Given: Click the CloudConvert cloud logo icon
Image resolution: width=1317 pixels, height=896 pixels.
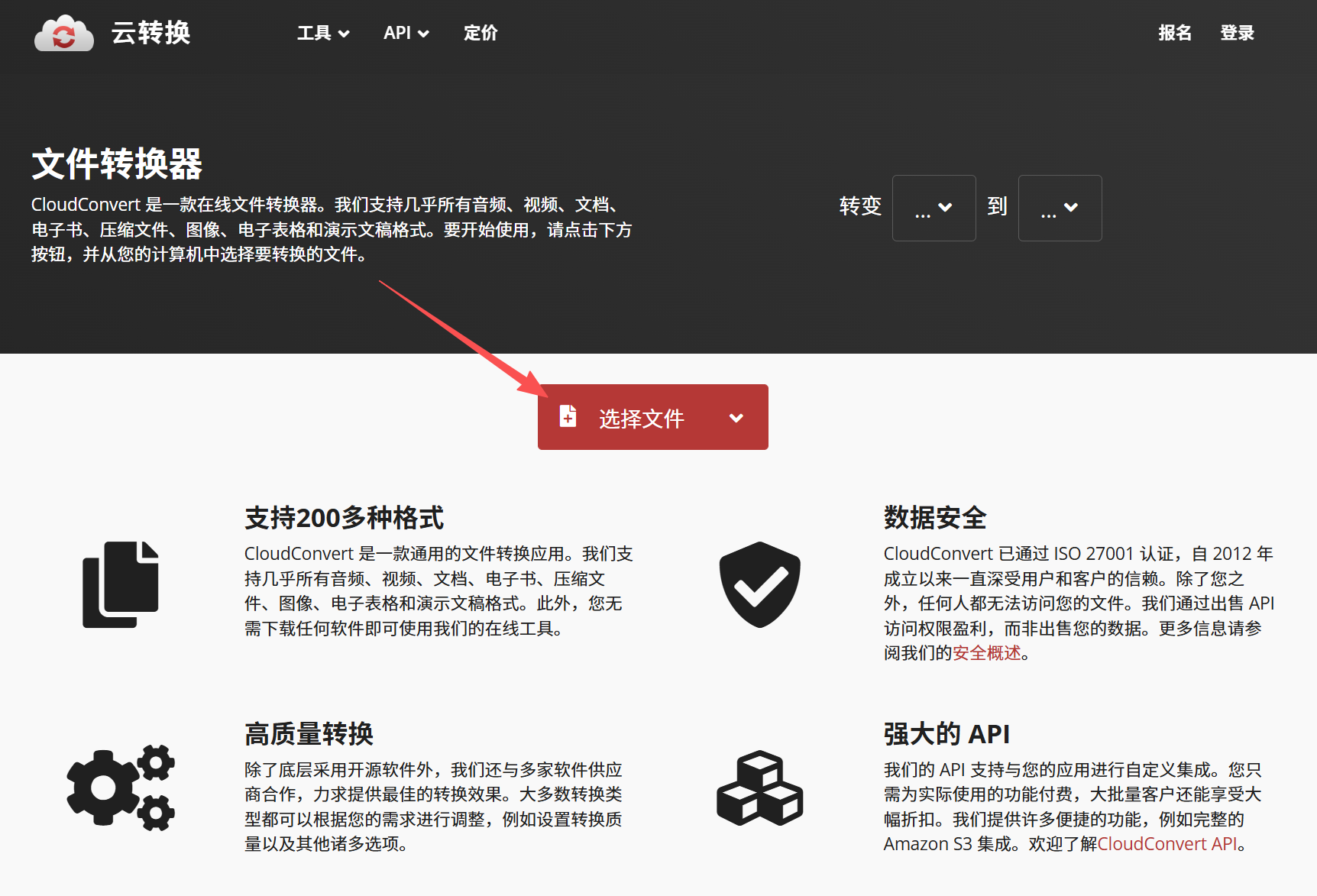Looking at the screenshot, I should (63, 32).
